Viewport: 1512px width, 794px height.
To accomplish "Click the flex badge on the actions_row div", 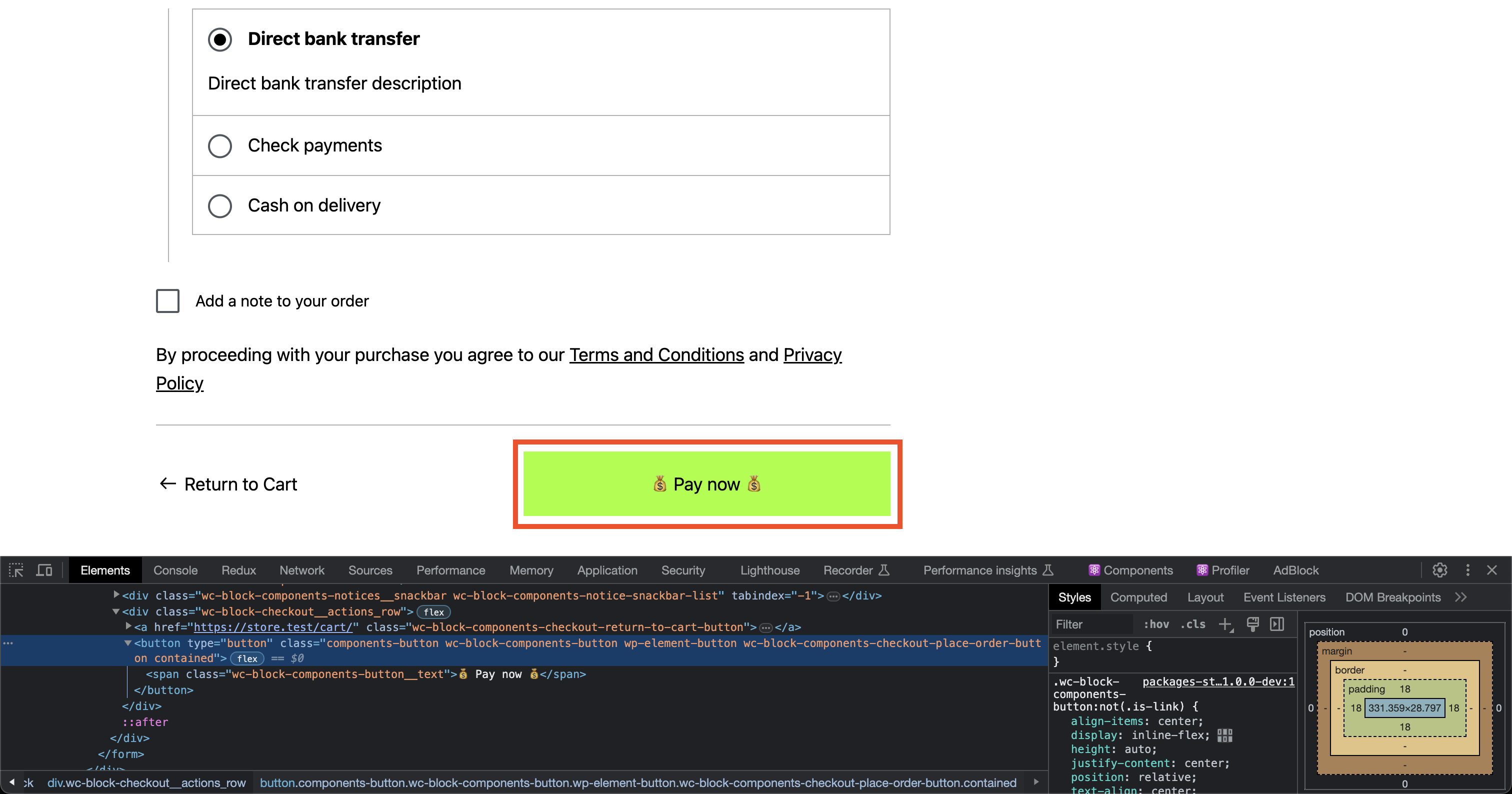I will pyautogui.click(x=434, y=612).
